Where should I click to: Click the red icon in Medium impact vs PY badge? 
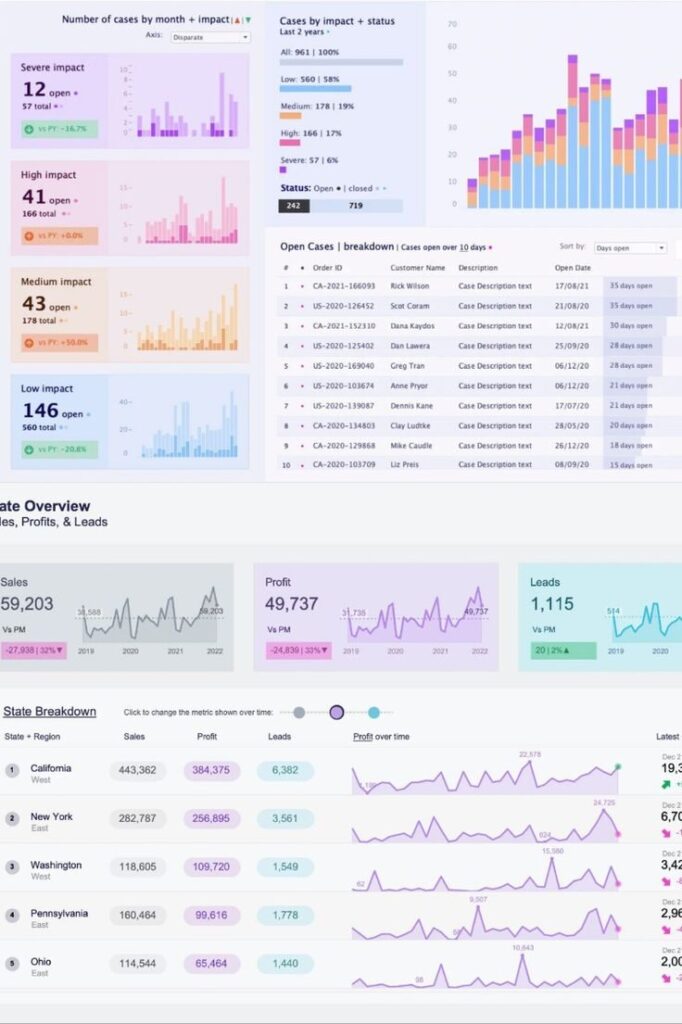pyautogui.click(x=29, y=343)
